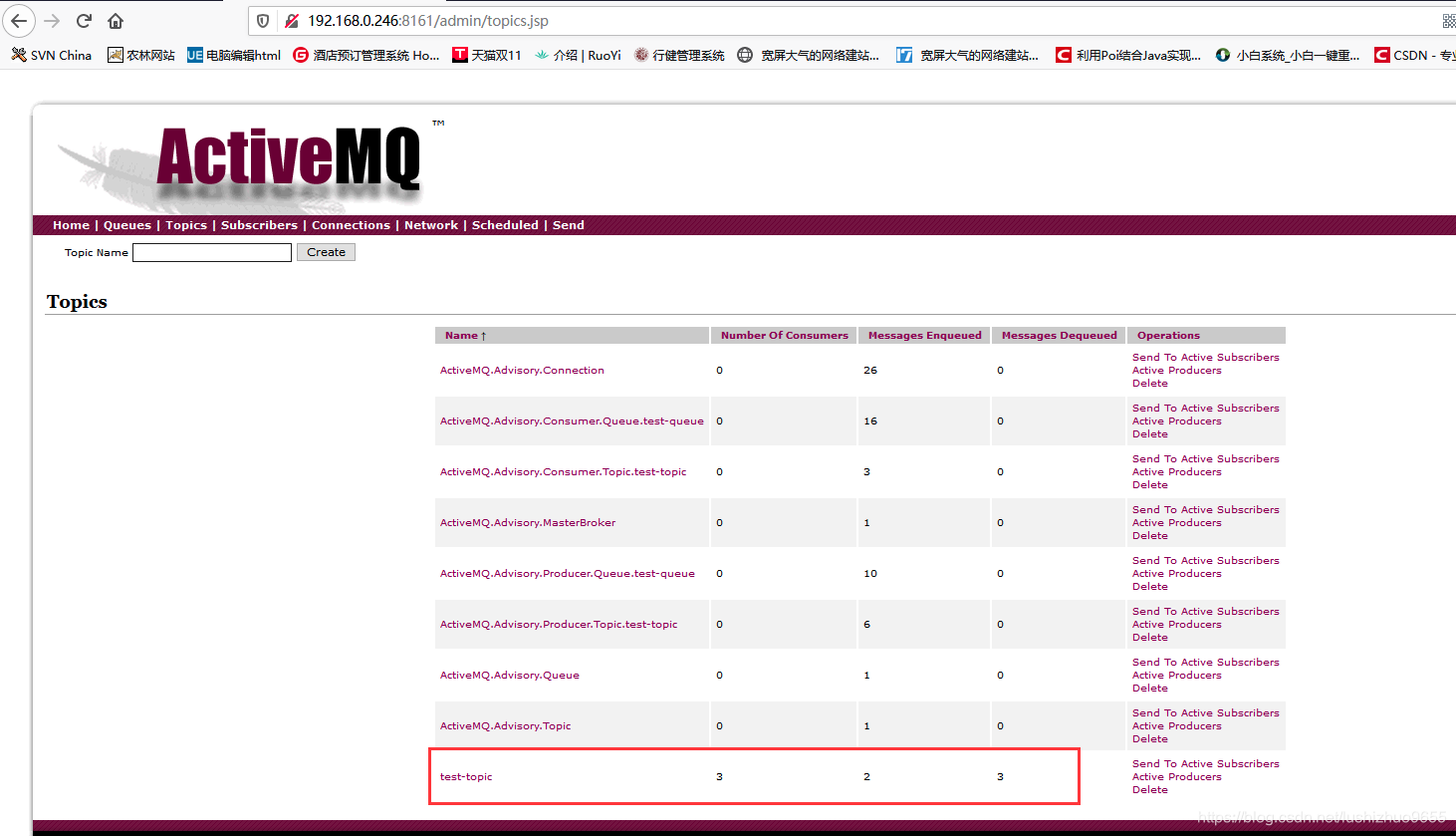
Task: Open the Subscribers menu item
Action: (x=259, y=225)
